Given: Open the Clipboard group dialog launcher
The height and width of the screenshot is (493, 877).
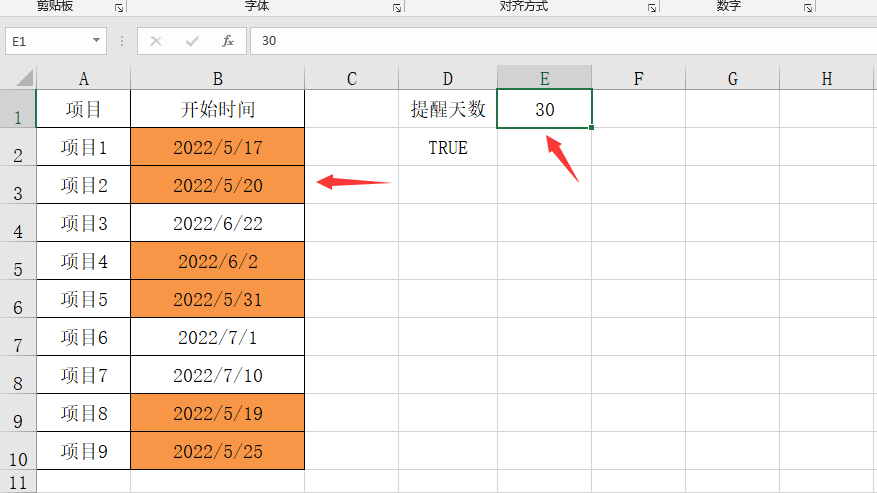Looking at the screenshot, I should pos(119,7).
